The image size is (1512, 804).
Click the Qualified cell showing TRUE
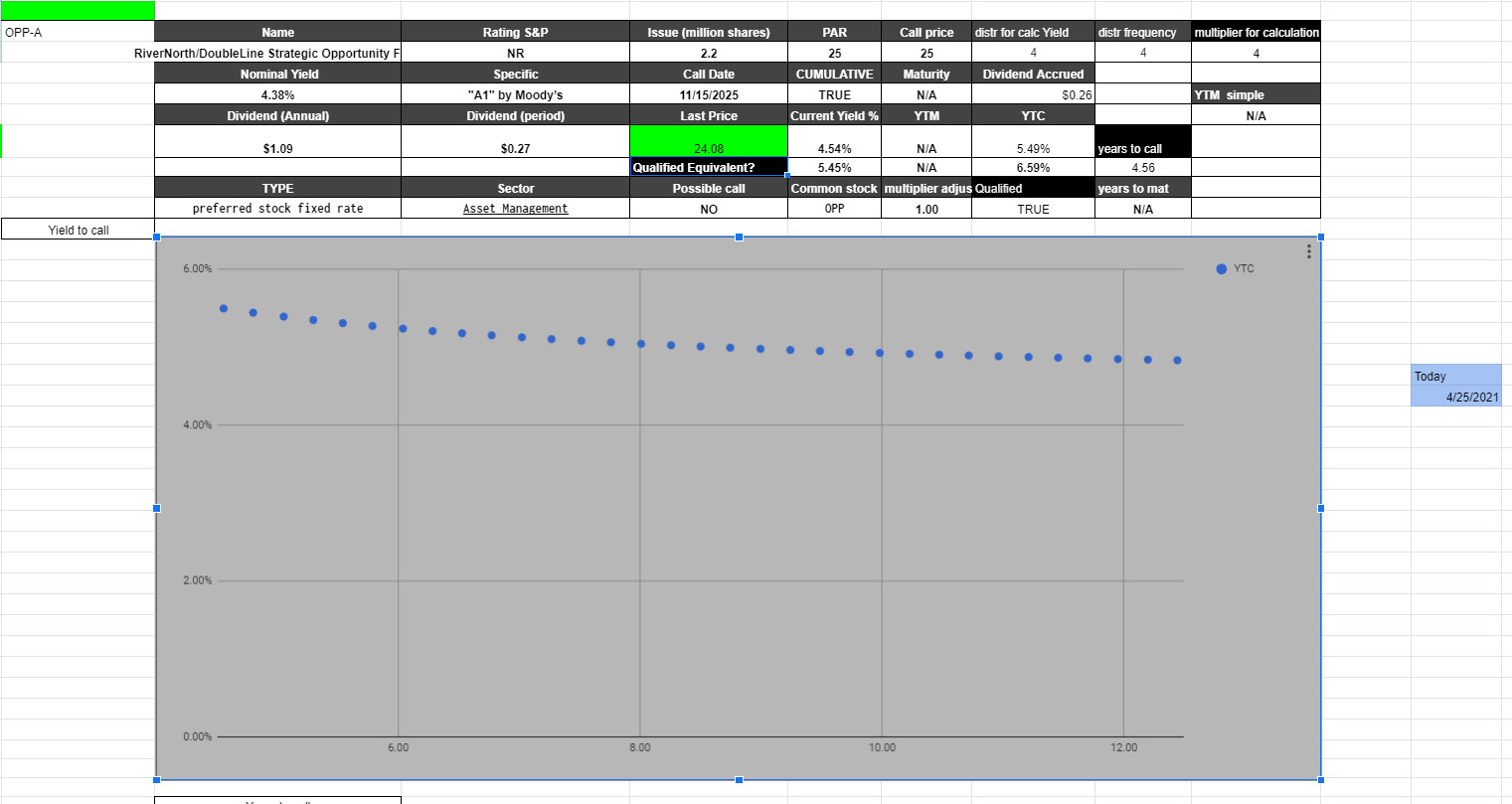pyautogui.click(x=1033, y=209)
